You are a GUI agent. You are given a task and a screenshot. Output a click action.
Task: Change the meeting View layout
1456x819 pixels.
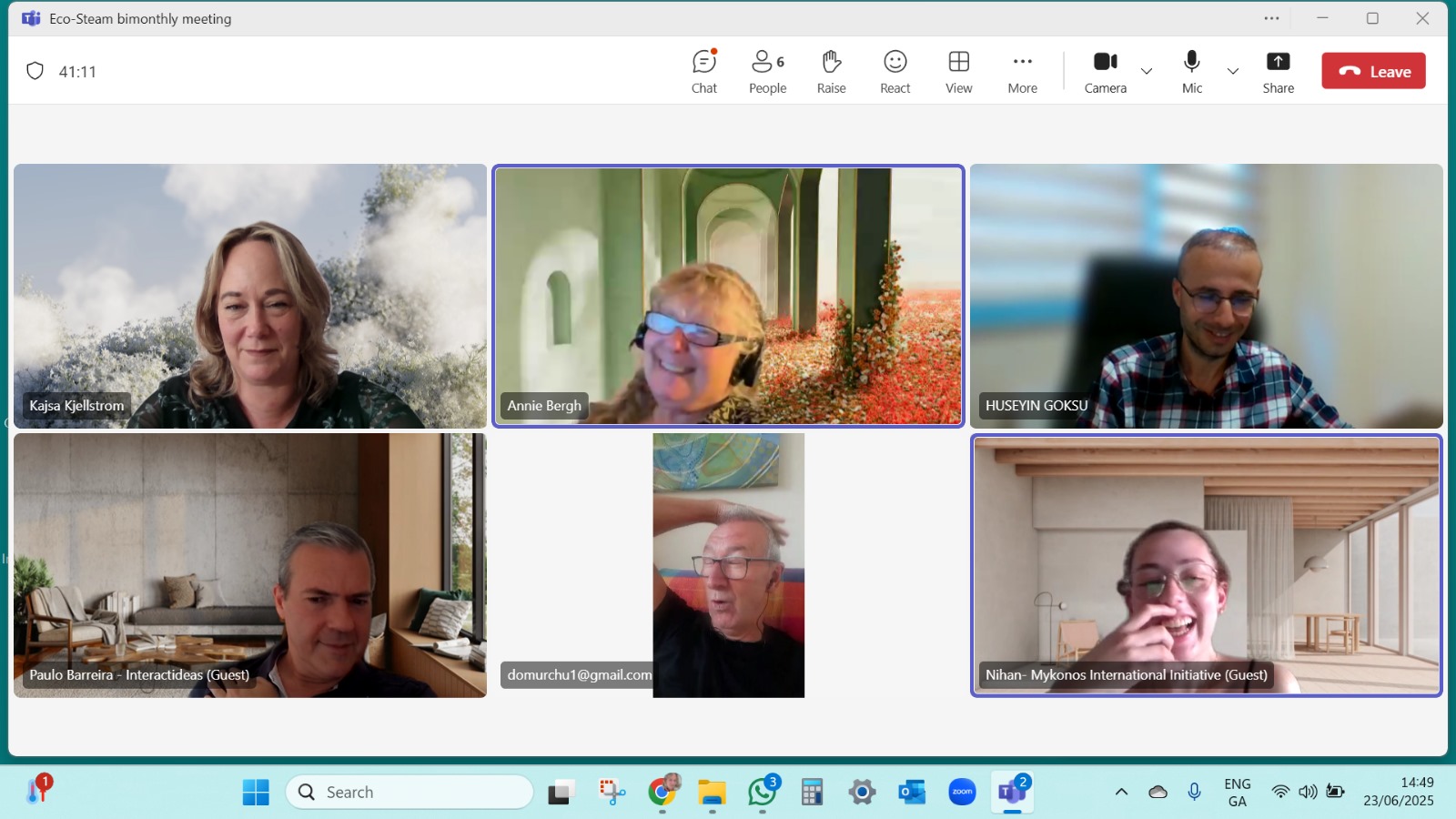pos(958,72)
